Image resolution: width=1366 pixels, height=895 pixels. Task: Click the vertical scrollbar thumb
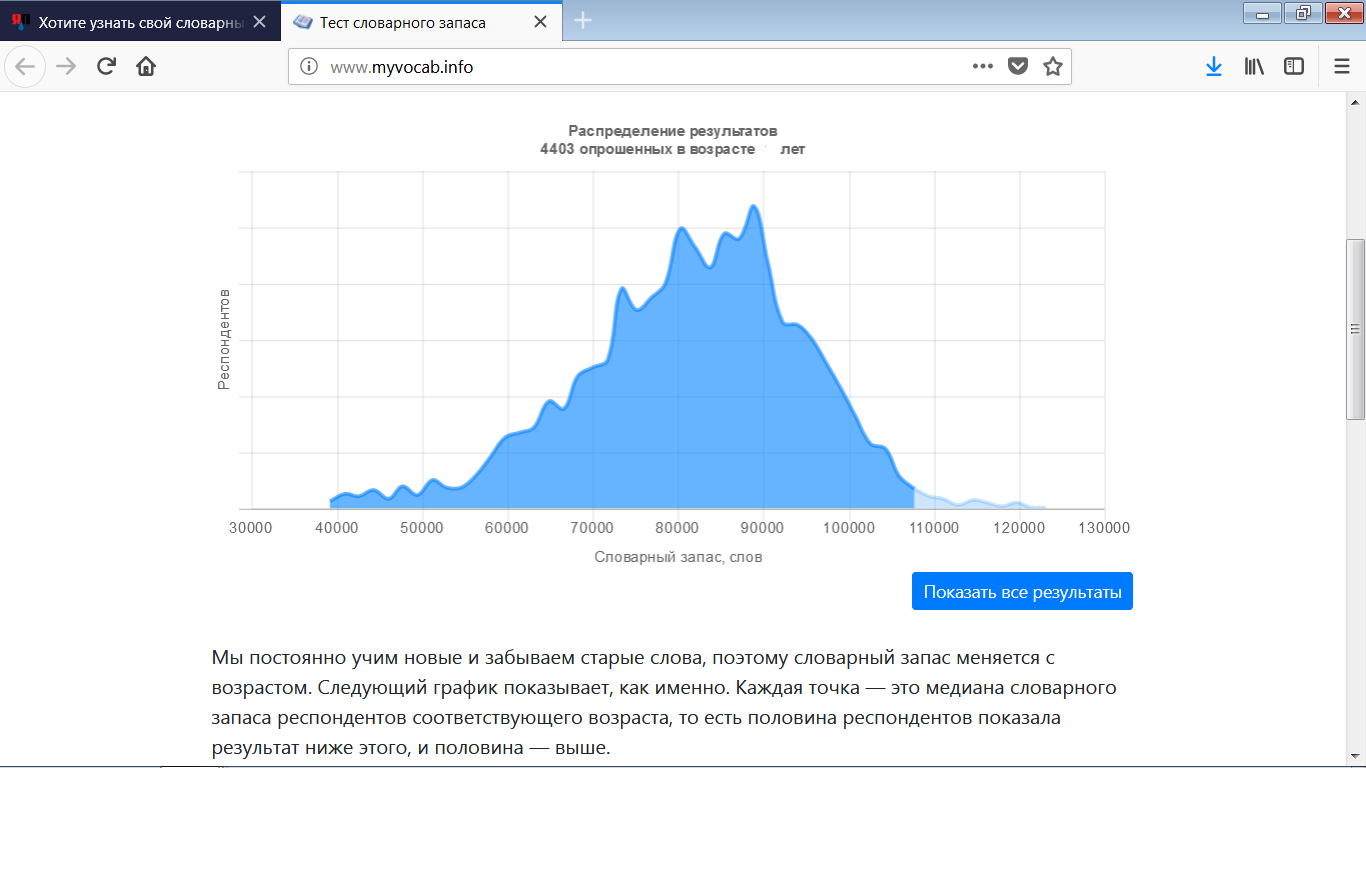[x=1356, y=329]
